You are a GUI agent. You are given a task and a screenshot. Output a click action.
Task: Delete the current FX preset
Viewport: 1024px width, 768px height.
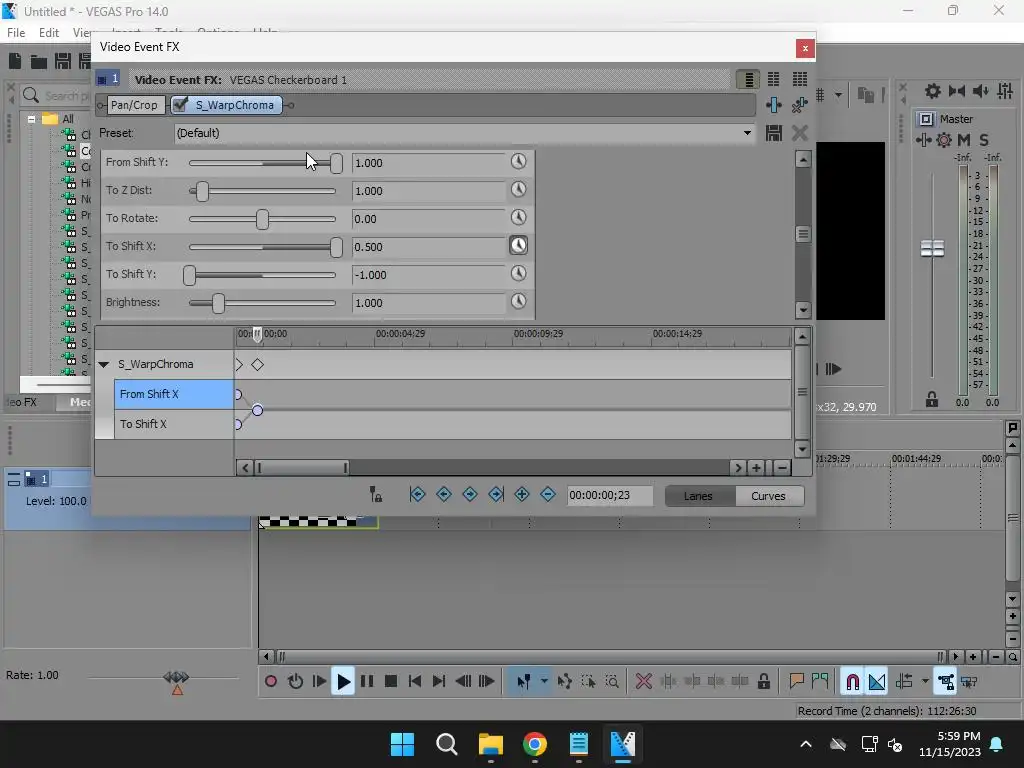pyautogui.click(x=800, y=133)
